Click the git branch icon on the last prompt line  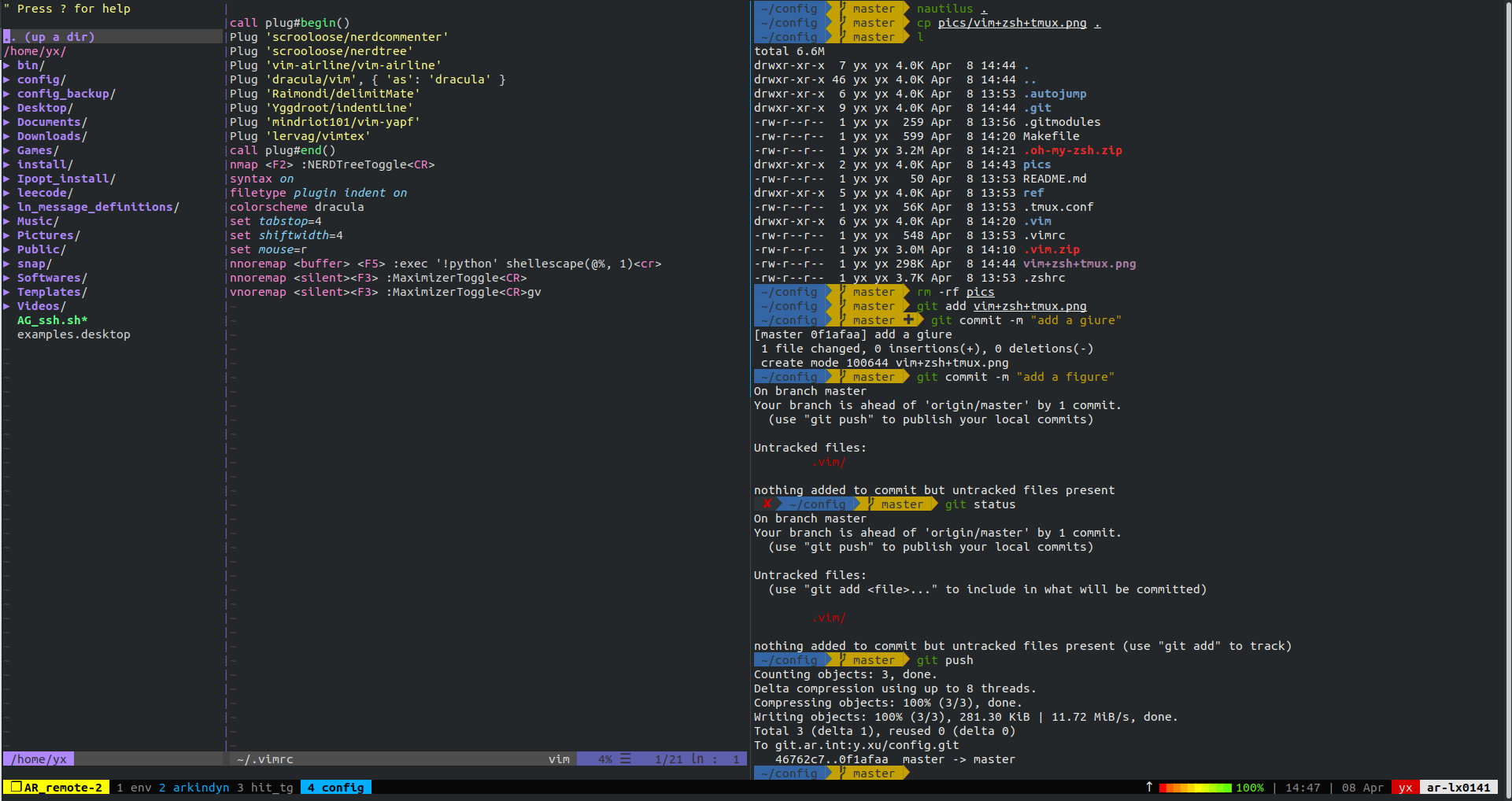(842, 773)
